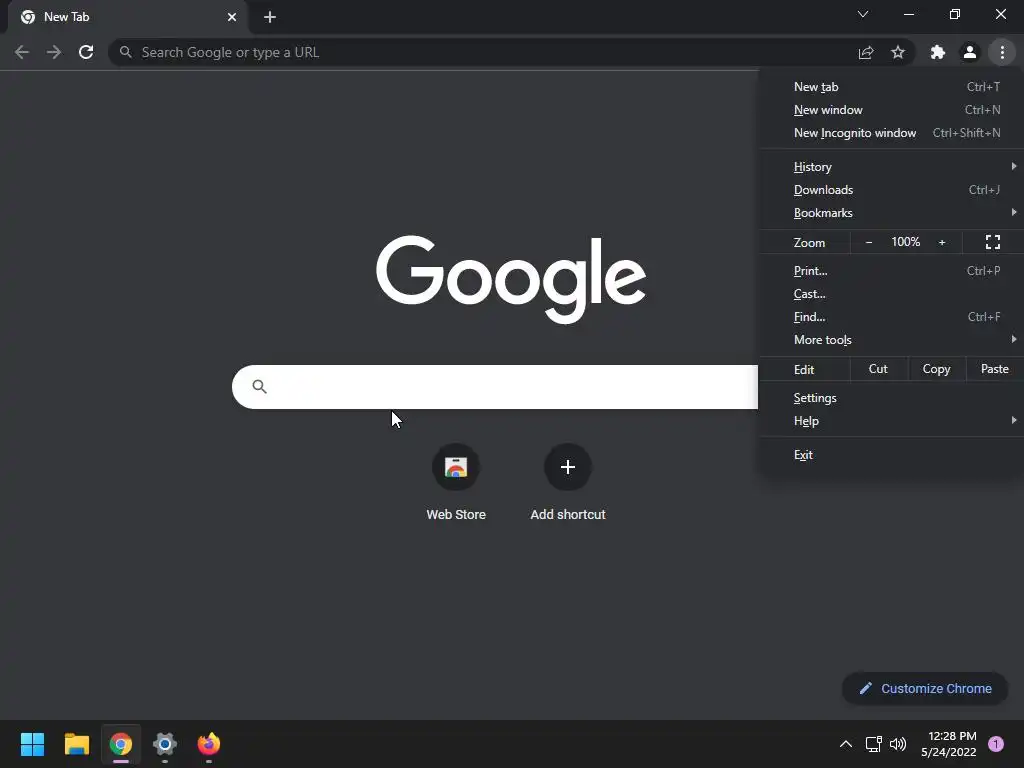The width and height of the screenshot is (1024, 768).
Task: Click the Chrome taskbar icon
Action: pyautogui.click(x=121, y=744)
